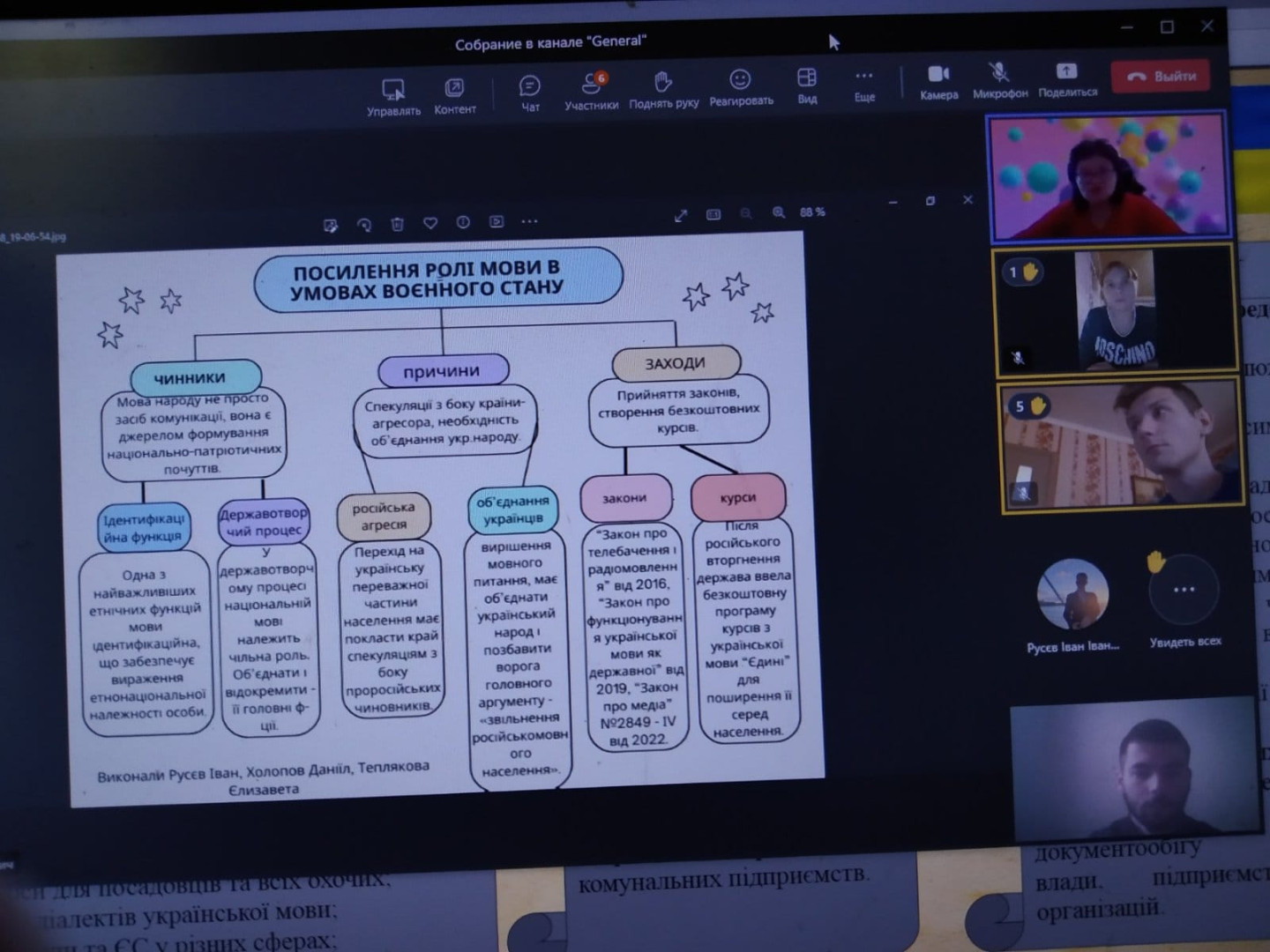Open the Еще more actions menu
The height and width of the screenshot is (952, 1270).
tap(864, 85)
